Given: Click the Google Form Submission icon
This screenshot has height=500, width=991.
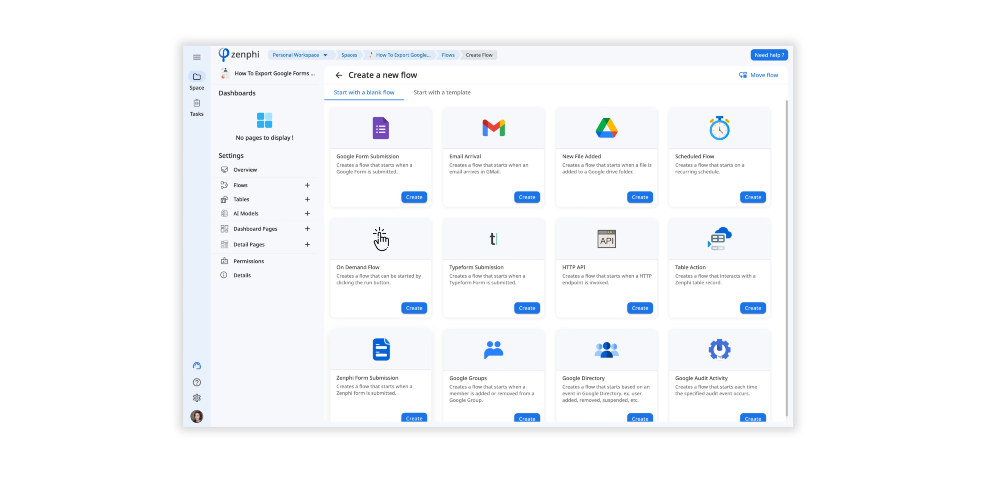Looking at the screenshot, I should tap(380, 128).
